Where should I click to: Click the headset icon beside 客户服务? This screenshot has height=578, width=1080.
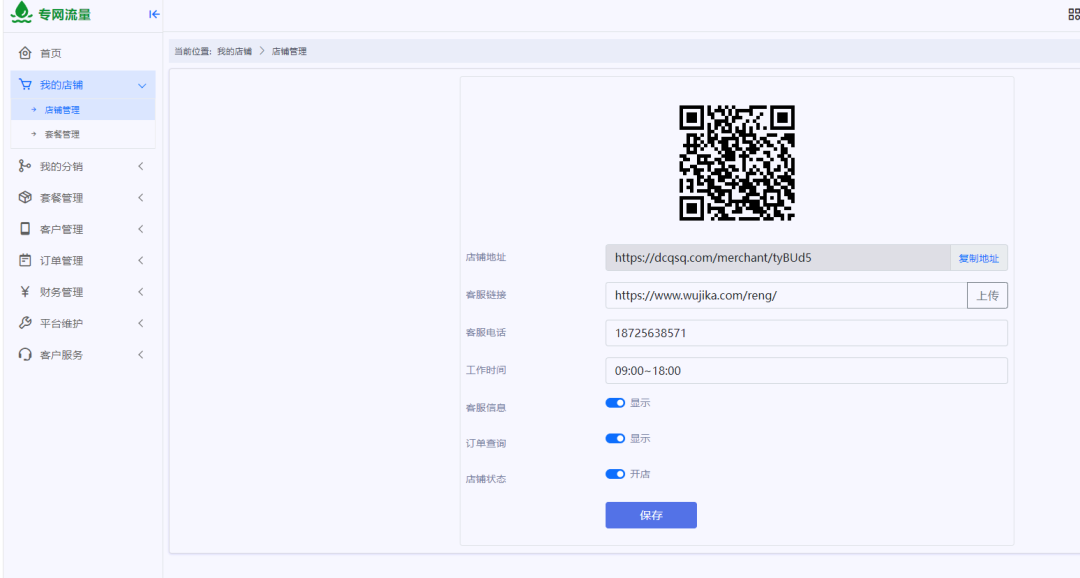[x=25, y=355]
